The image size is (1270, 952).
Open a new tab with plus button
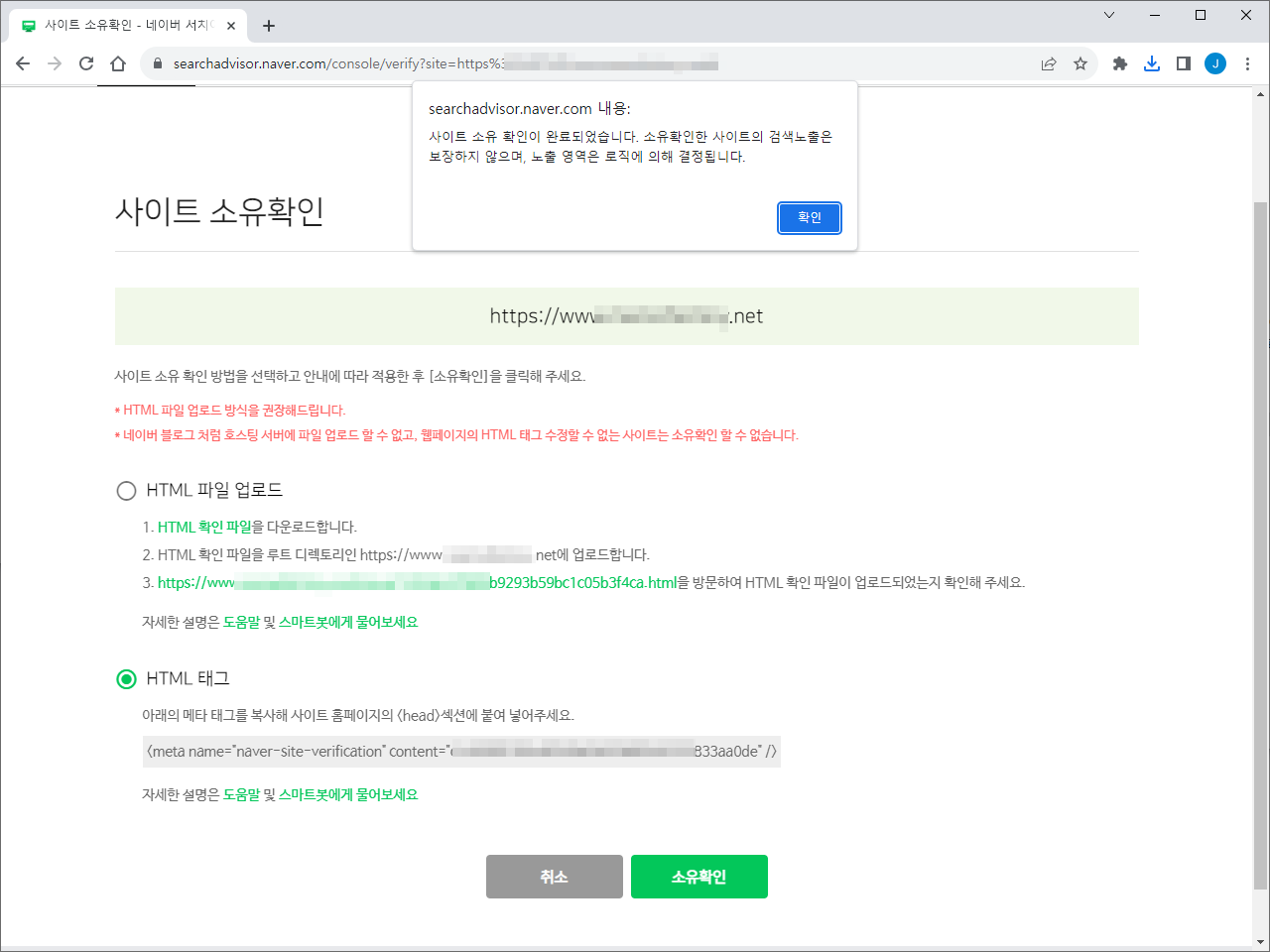(269, 26)
